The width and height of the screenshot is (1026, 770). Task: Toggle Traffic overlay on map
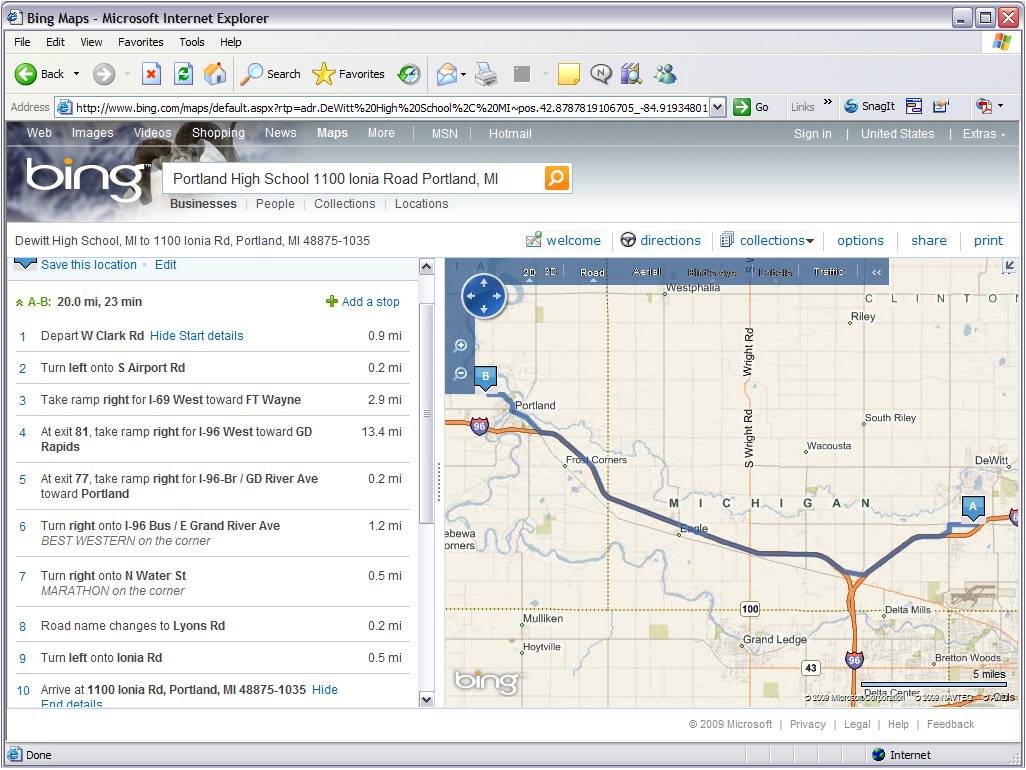tap(828, 271)
